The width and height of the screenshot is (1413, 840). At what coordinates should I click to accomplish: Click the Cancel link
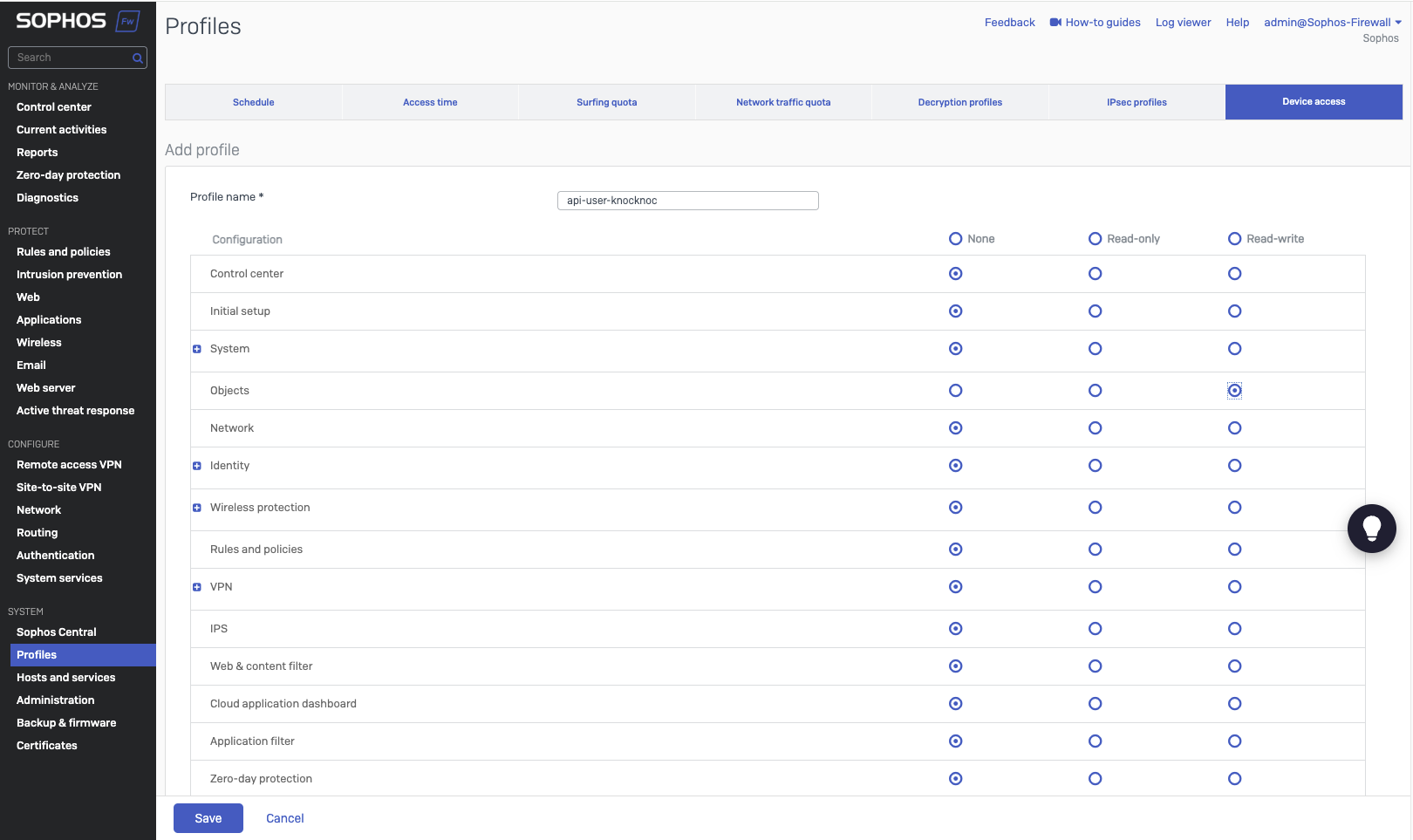(x=285, y=818)
